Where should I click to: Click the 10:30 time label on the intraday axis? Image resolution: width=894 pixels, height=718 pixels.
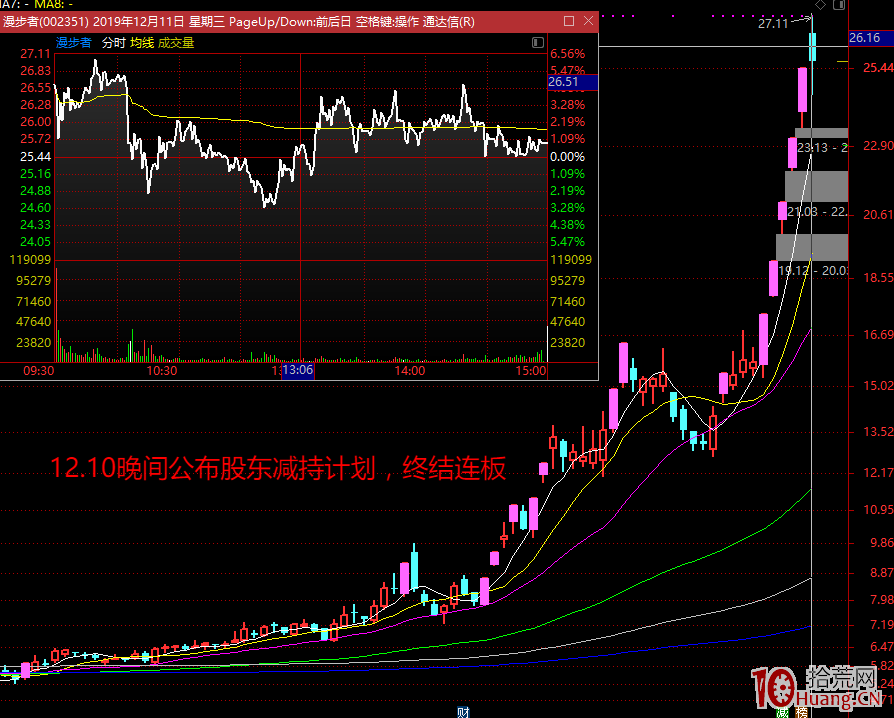[x=162, y=371]
